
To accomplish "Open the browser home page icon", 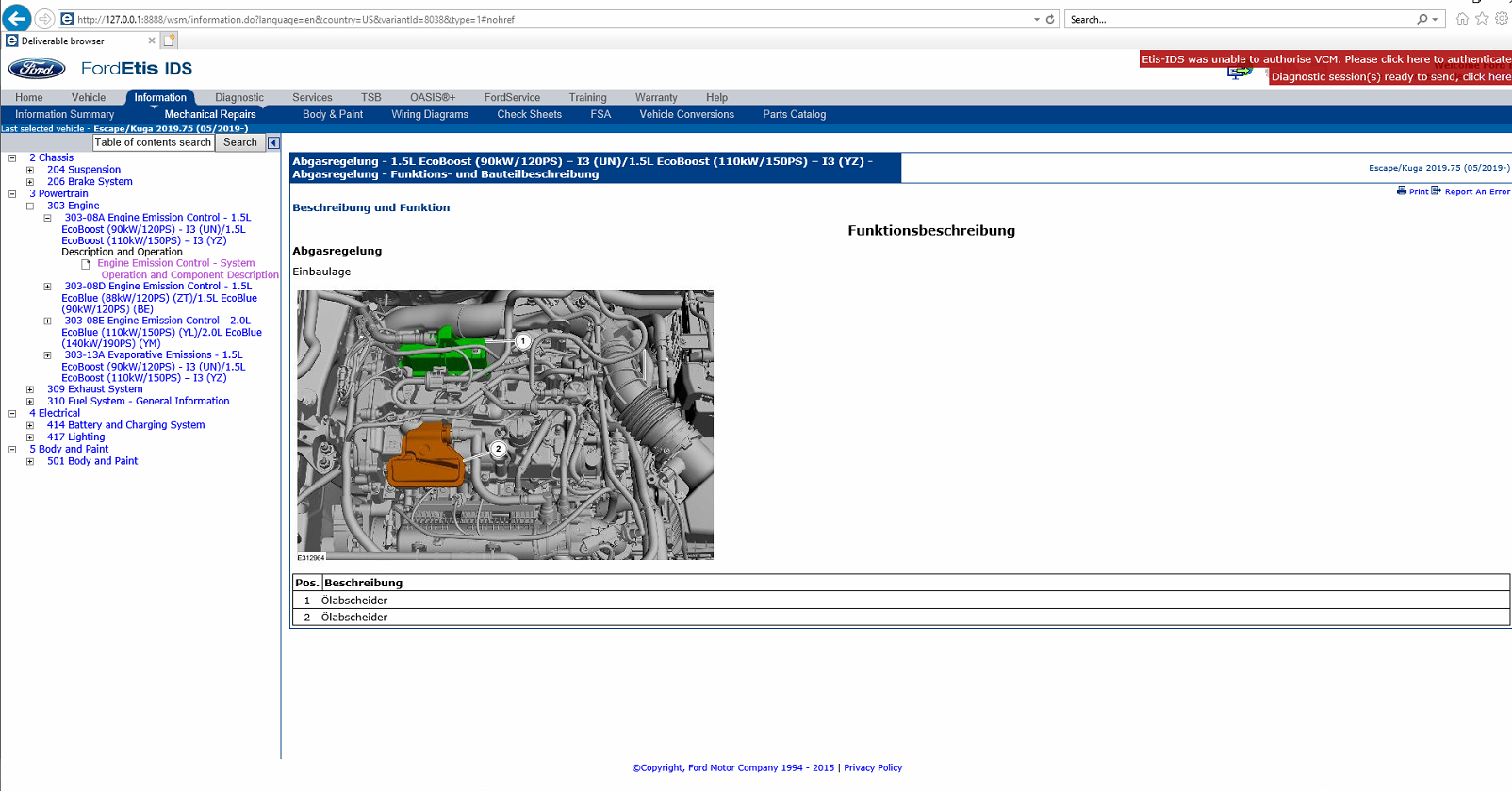I will tap(1462, 19).
